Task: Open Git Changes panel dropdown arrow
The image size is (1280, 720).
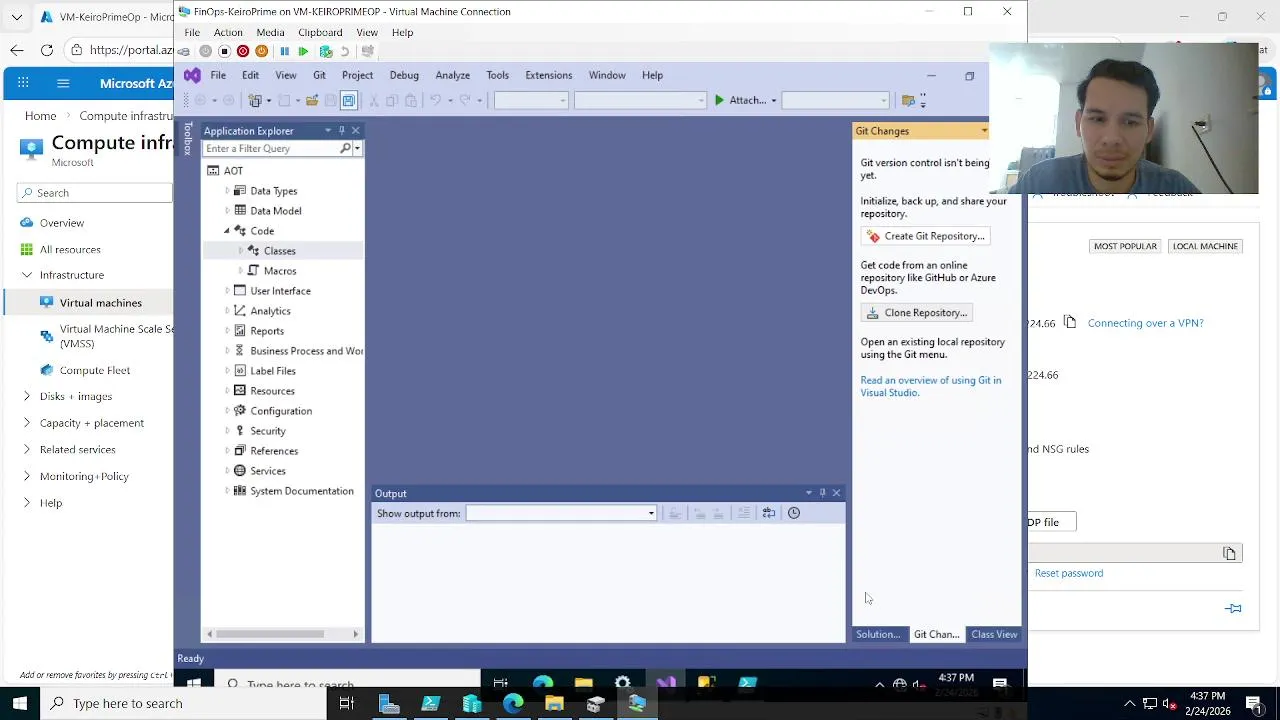Action: [x=984, y=131]
